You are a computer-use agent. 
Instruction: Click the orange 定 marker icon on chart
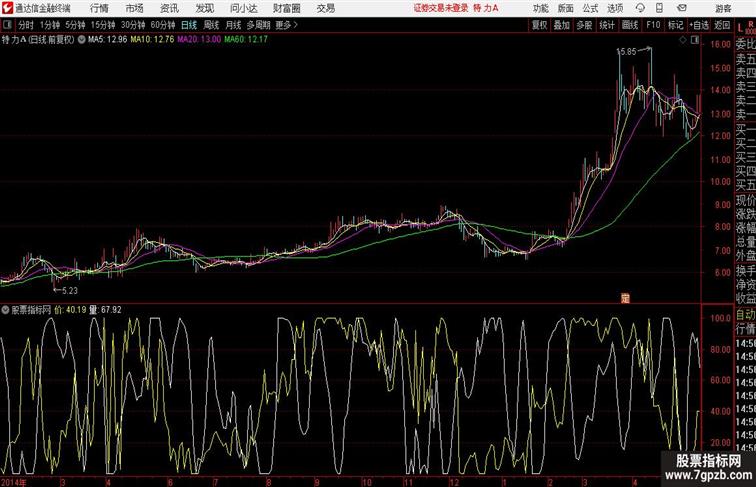625,298
